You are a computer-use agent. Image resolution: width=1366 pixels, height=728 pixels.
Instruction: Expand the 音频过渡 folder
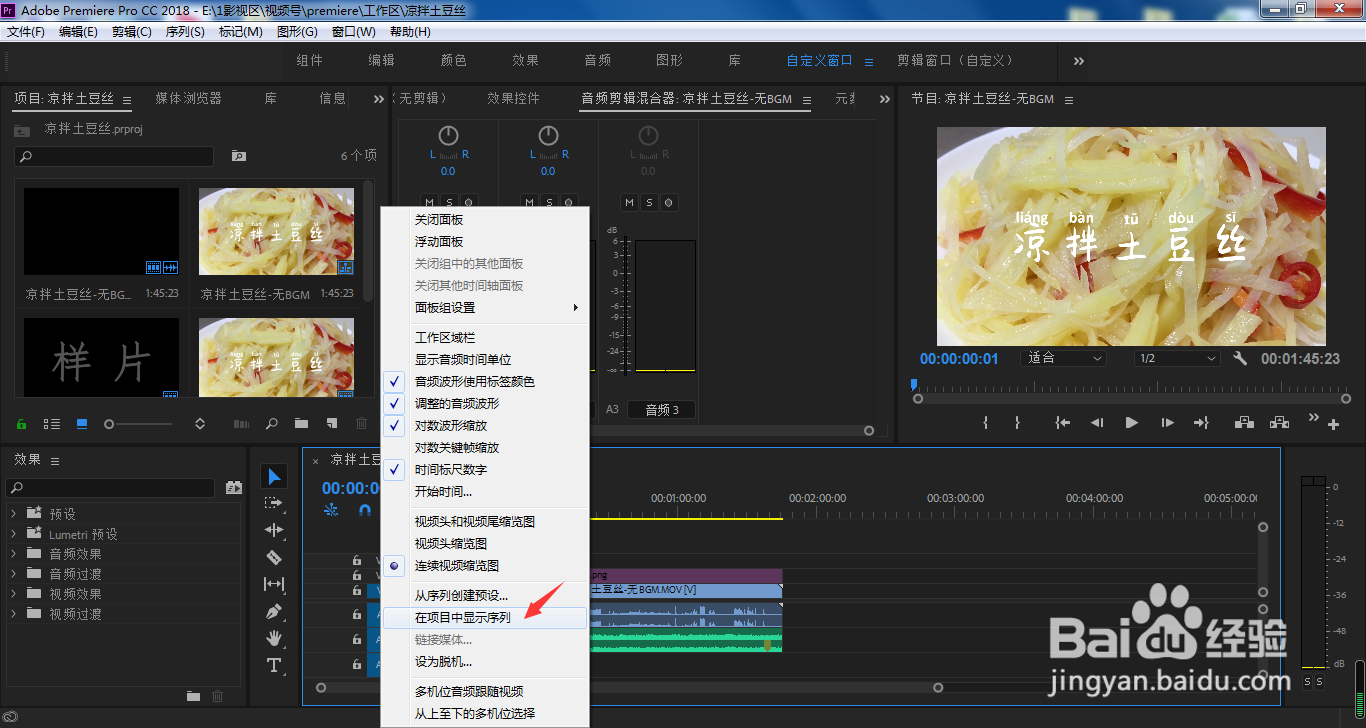point(13,574)
